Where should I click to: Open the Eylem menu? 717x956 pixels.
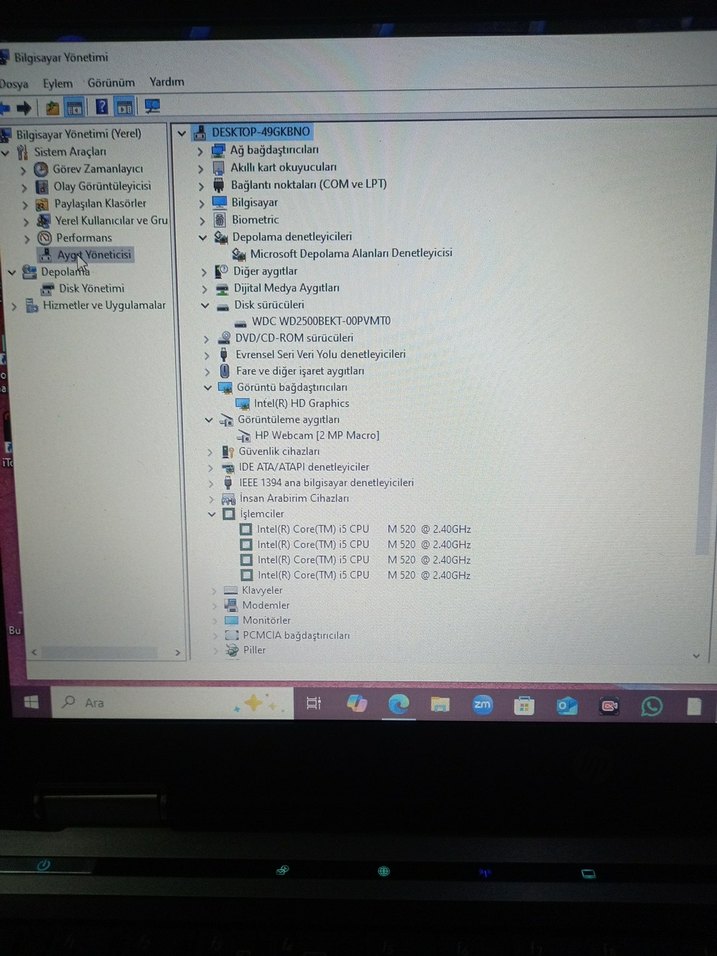click(x=57, y=84)
